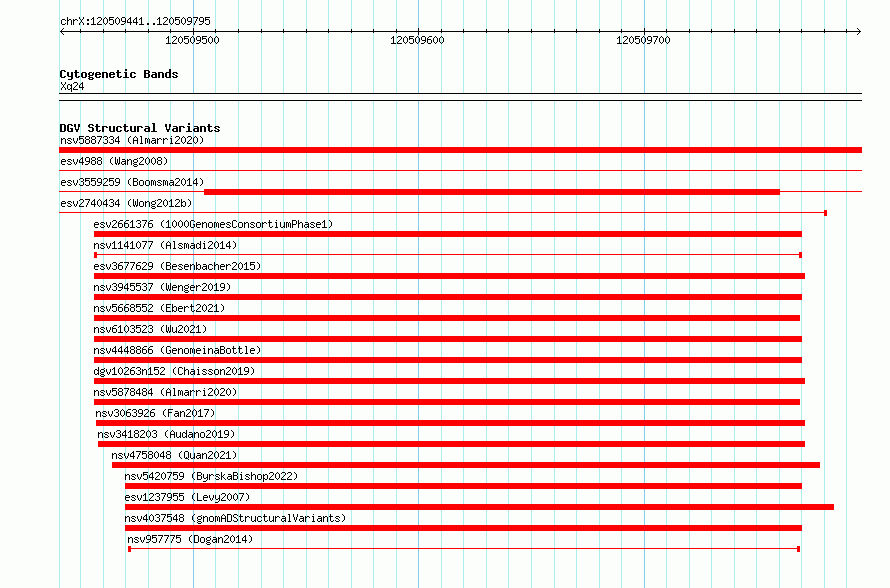Image resolution: width=890 pixels, height=588 pixels.
Task: Click nsv1141077 (Alsmadi2014) label
Action: click(165, 245)
